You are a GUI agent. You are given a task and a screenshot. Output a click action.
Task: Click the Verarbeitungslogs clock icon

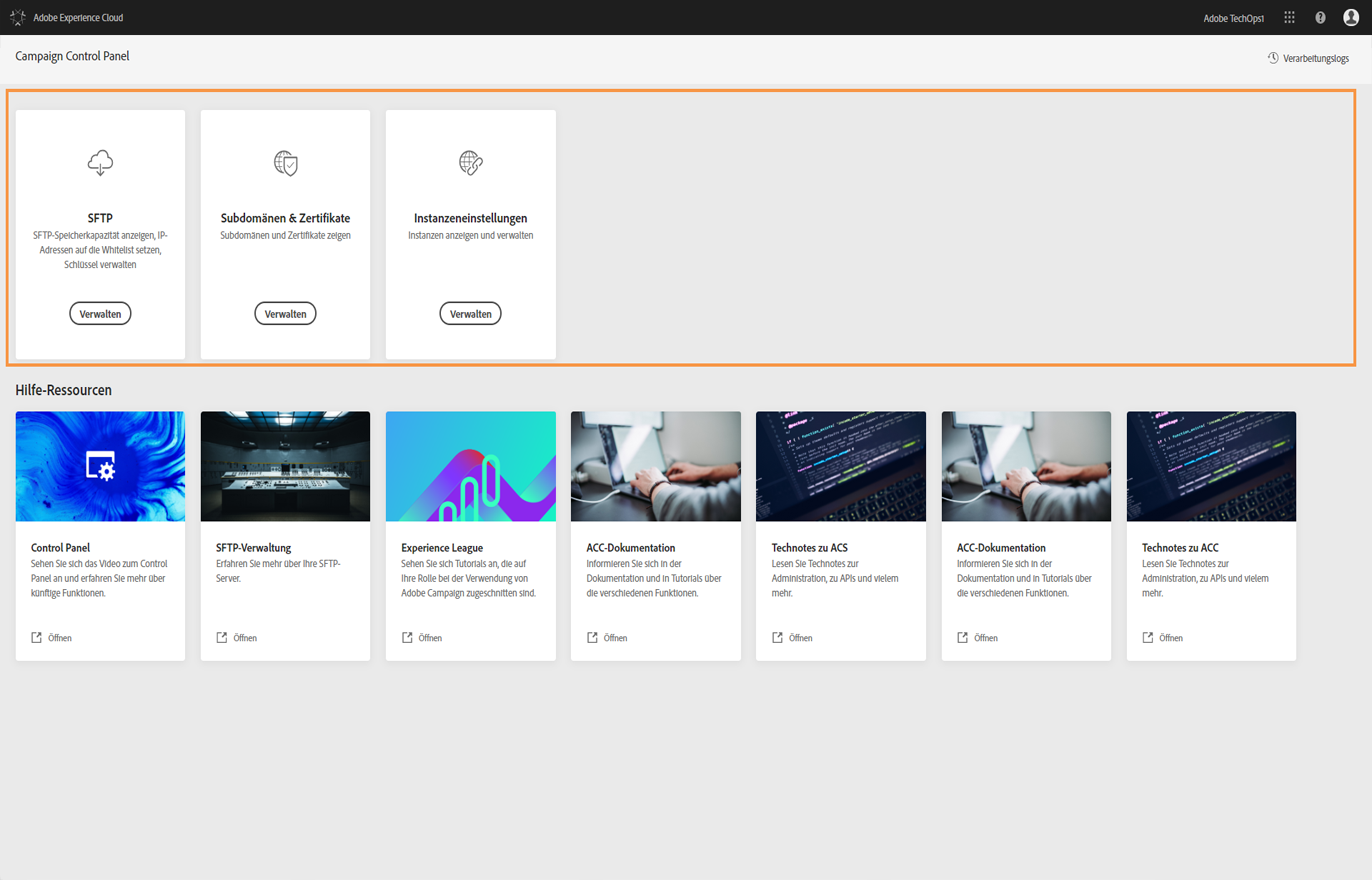pos(1273,58)
